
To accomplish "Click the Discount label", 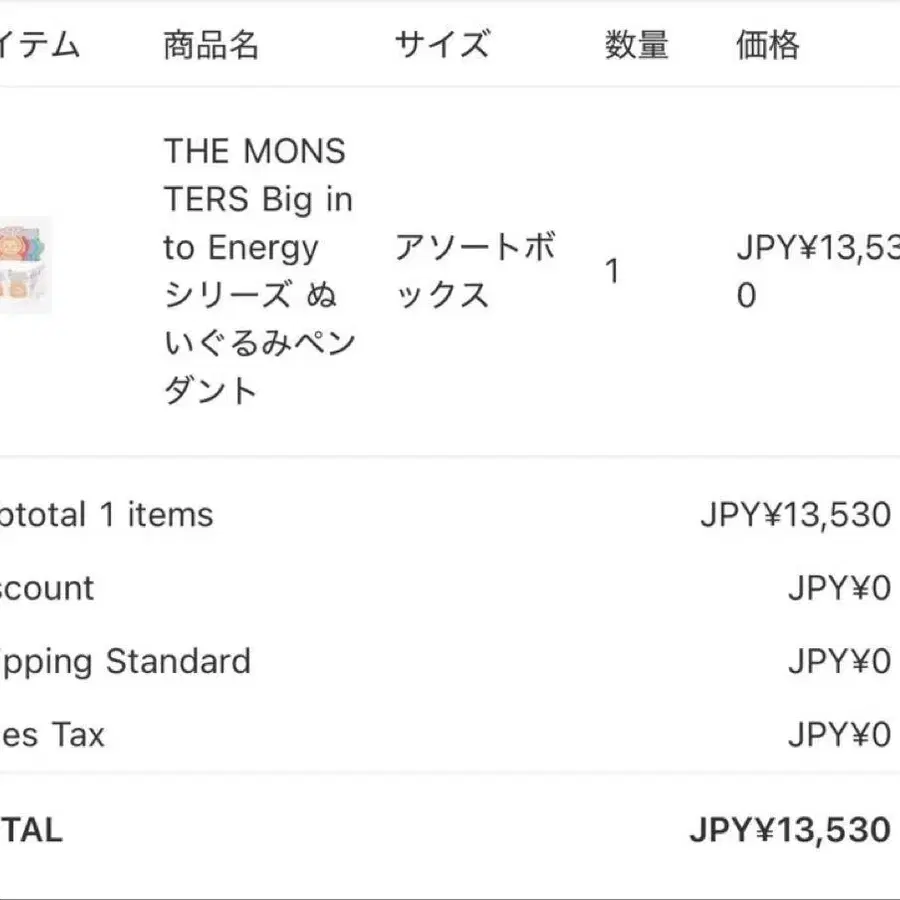I will pos(46,588).
